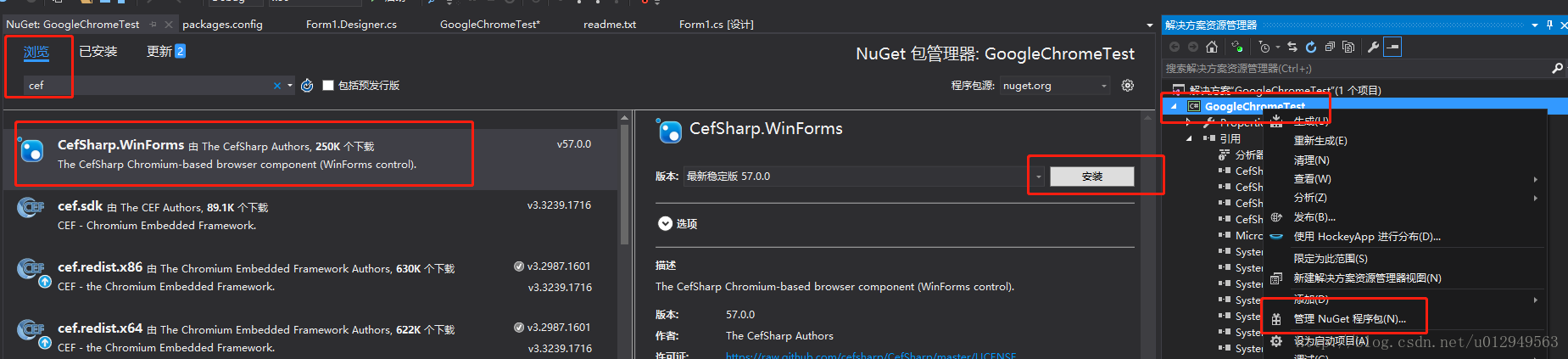This screenshot has width=1568, height=359.
Task: Pin the NuGet: GoogleChromeTest tab
Action: pos(153,25)
